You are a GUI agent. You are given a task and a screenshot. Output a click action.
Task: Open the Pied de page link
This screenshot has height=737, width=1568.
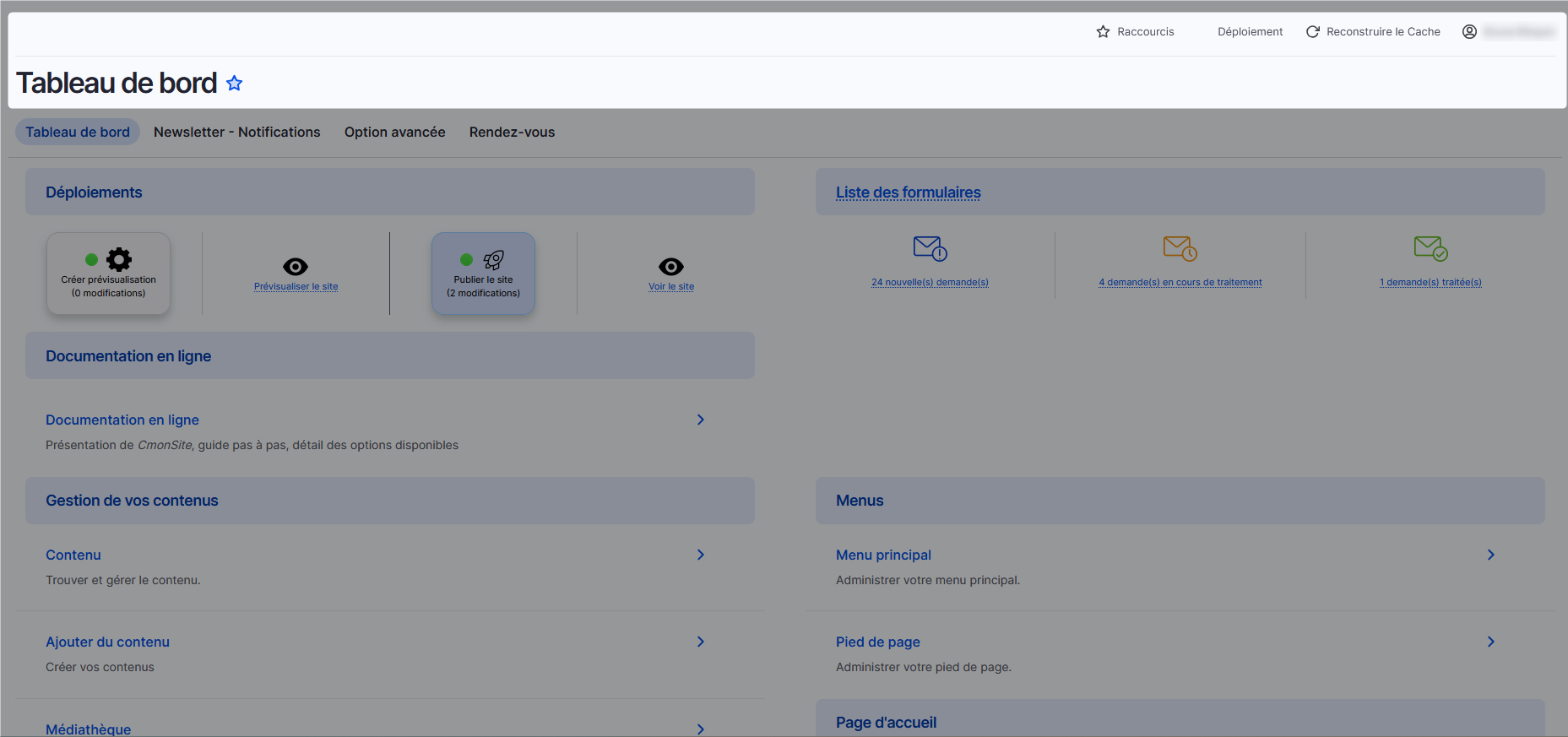click(x=877, y=642)
